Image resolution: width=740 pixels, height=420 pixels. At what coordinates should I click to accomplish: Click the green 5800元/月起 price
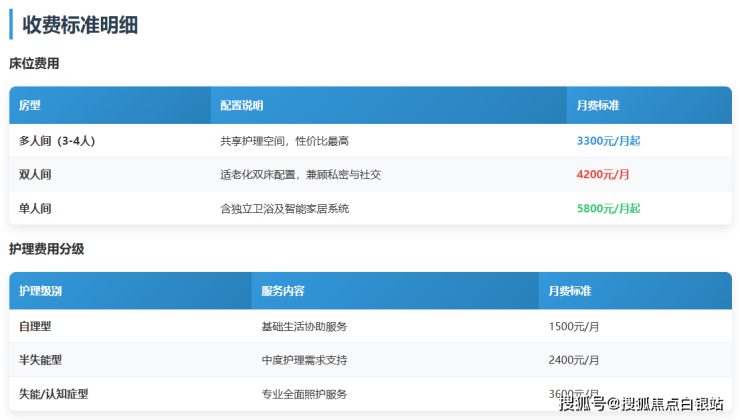tap(608, 209)
